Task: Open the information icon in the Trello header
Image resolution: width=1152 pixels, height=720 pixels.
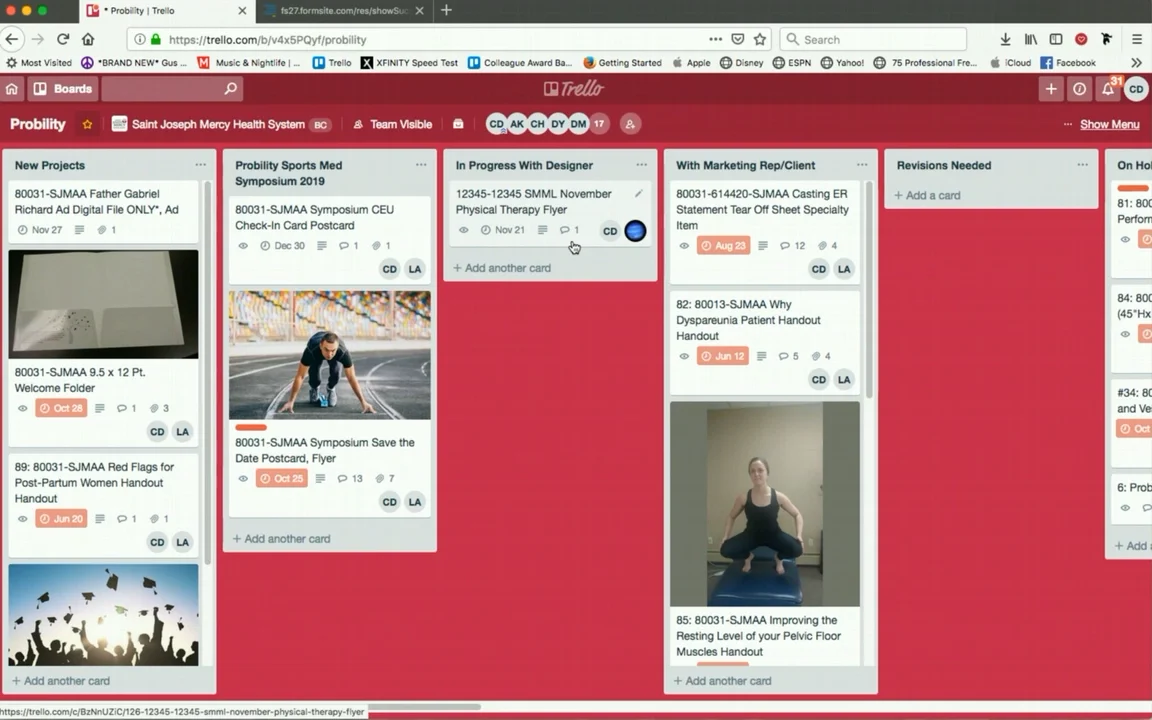Action: coord(1079,89)
